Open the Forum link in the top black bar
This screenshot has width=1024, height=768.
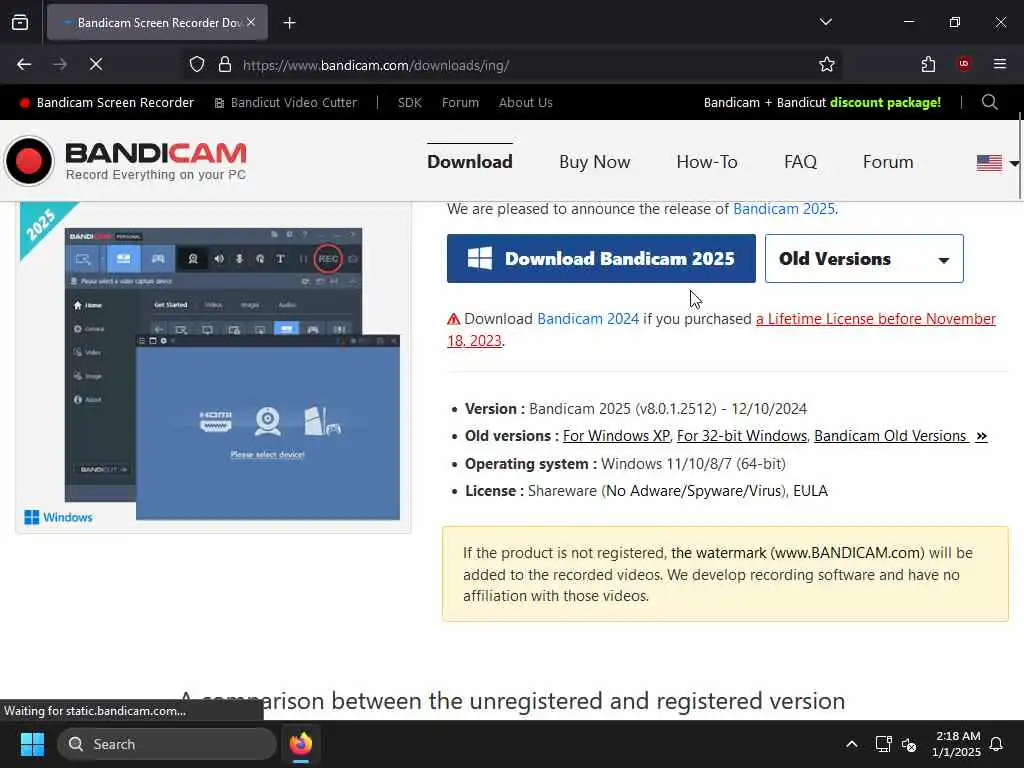point(460,103)
